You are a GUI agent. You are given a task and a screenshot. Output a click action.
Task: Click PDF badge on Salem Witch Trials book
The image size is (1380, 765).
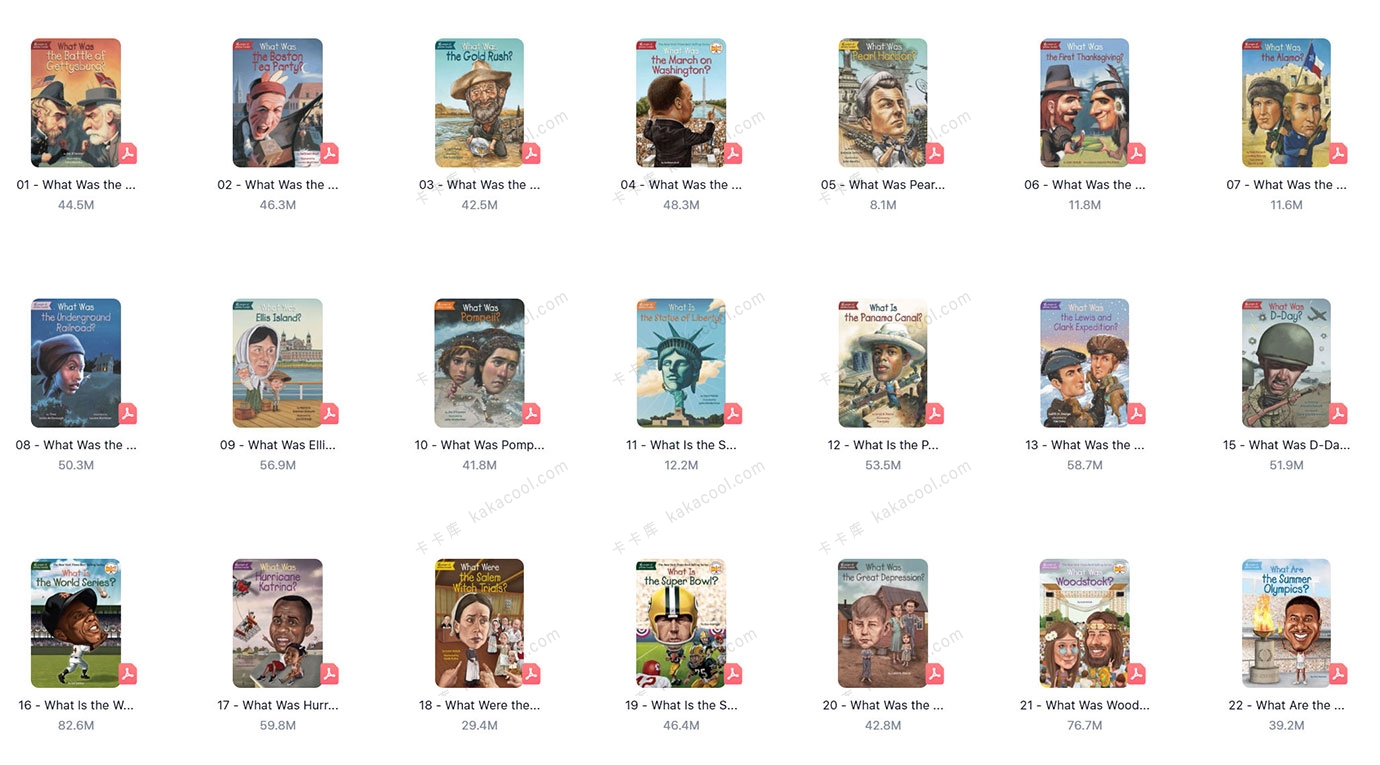click(531, 673)
